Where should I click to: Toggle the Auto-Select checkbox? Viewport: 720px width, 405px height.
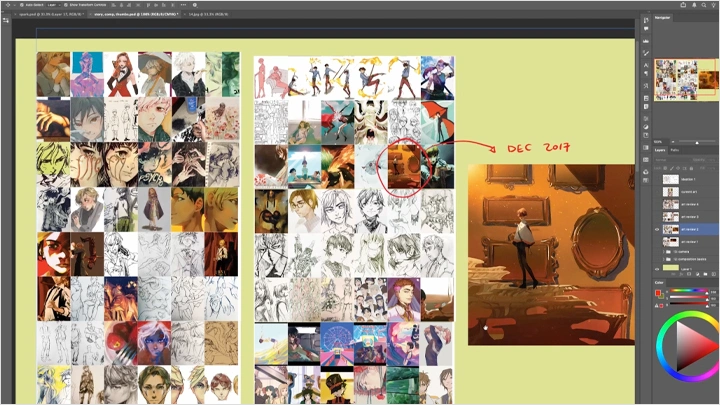(22, 5)
